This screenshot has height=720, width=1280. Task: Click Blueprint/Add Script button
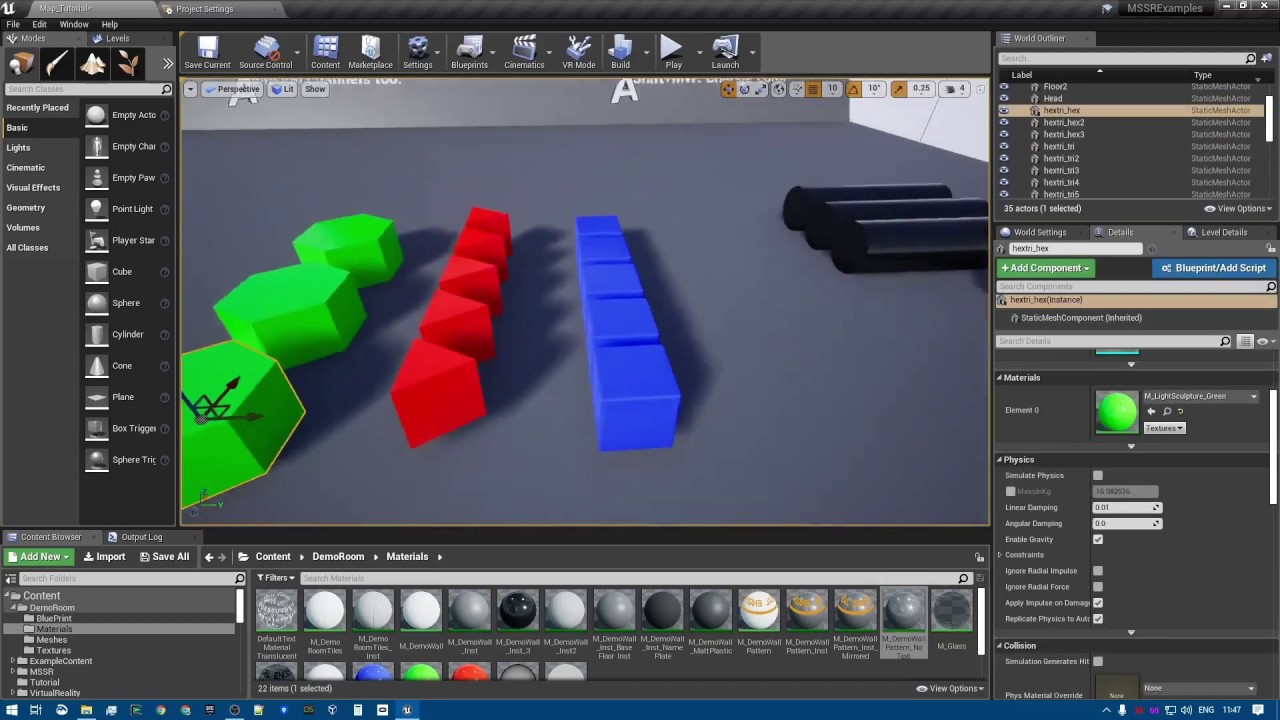click(1214, 268)
